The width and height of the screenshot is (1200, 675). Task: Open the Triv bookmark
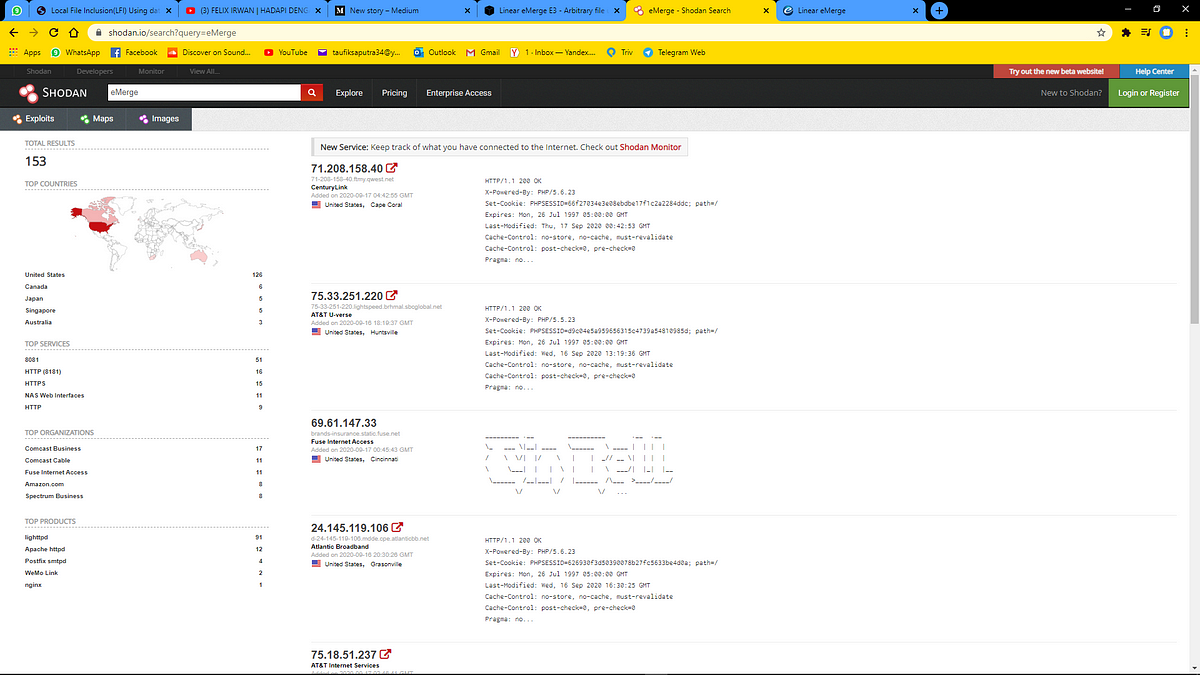click(620, 52)
